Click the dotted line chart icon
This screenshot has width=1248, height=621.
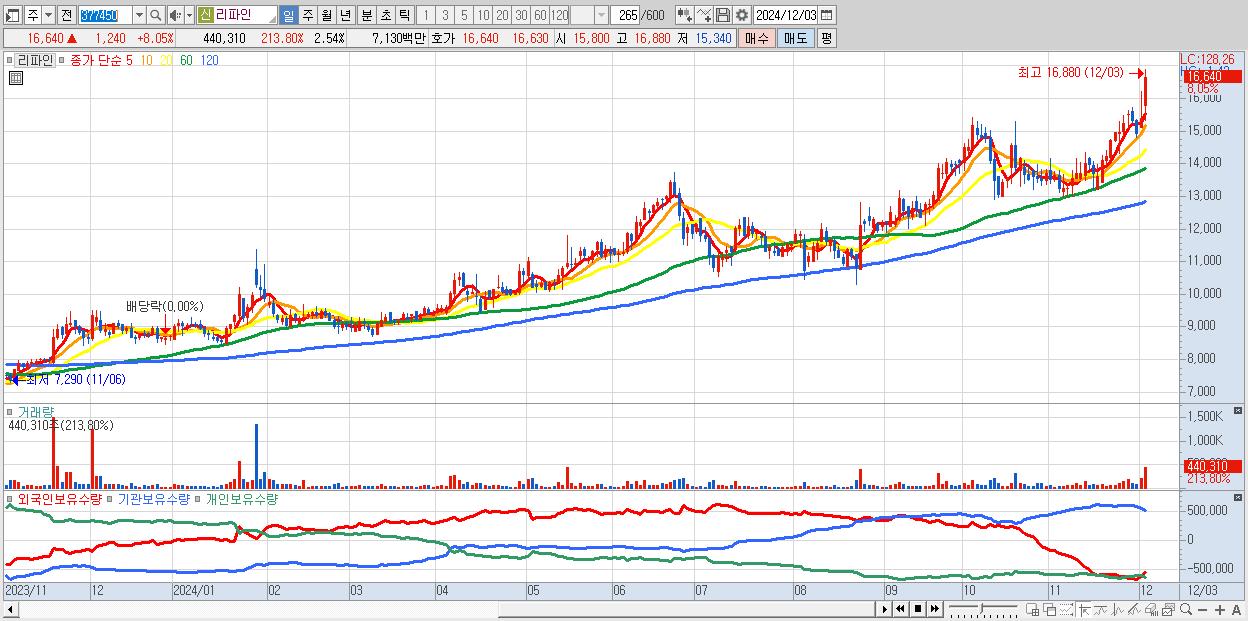(1067, 609)
